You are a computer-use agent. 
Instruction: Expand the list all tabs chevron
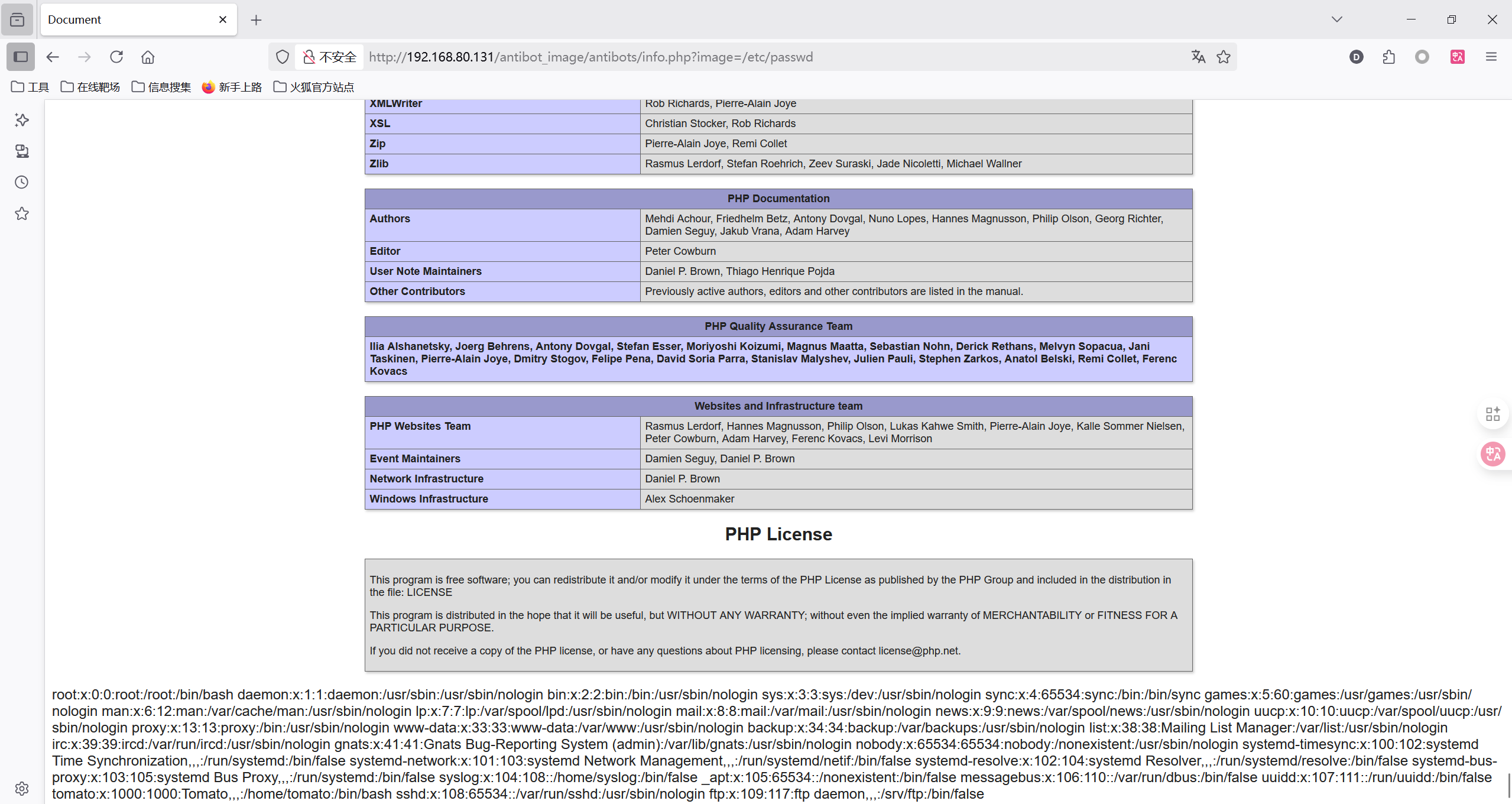1337,20
